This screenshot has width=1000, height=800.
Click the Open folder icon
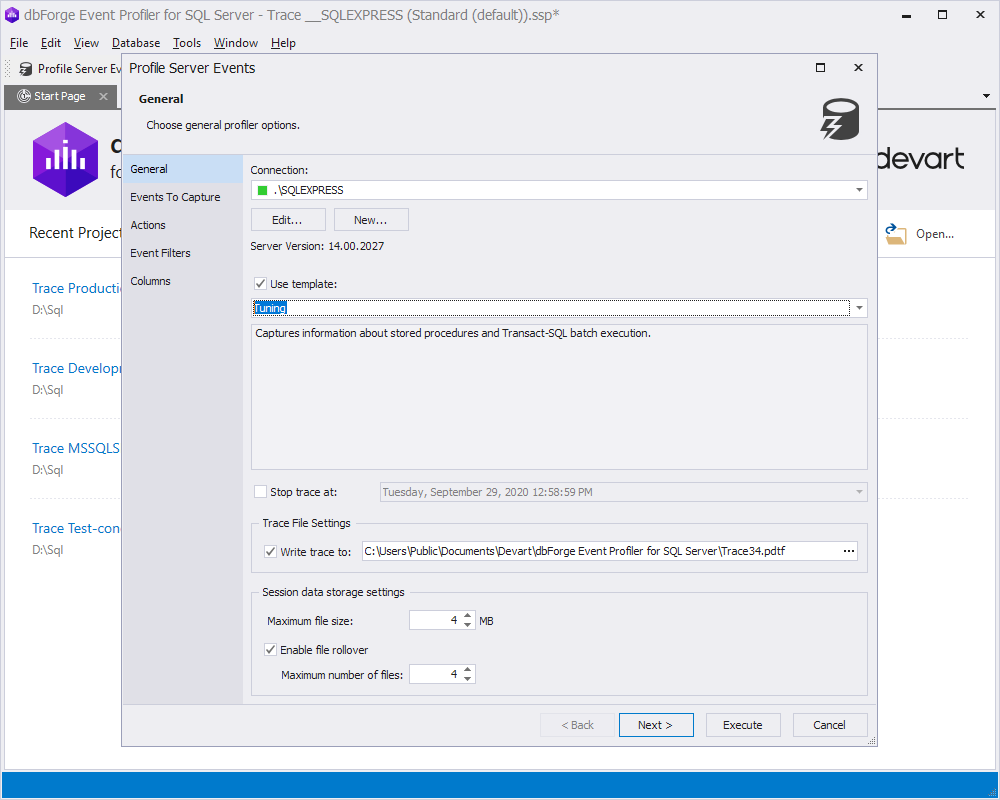[895, 234]
